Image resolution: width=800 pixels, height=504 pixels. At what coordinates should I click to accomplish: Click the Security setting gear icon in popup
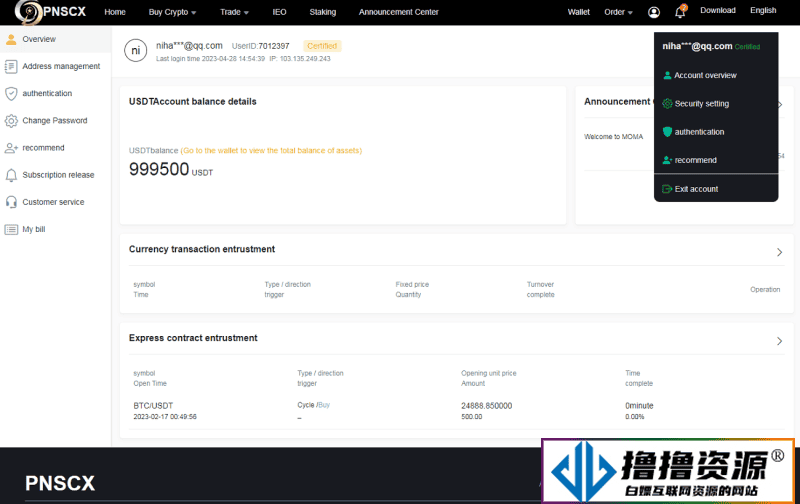click(x=667, y=104)
